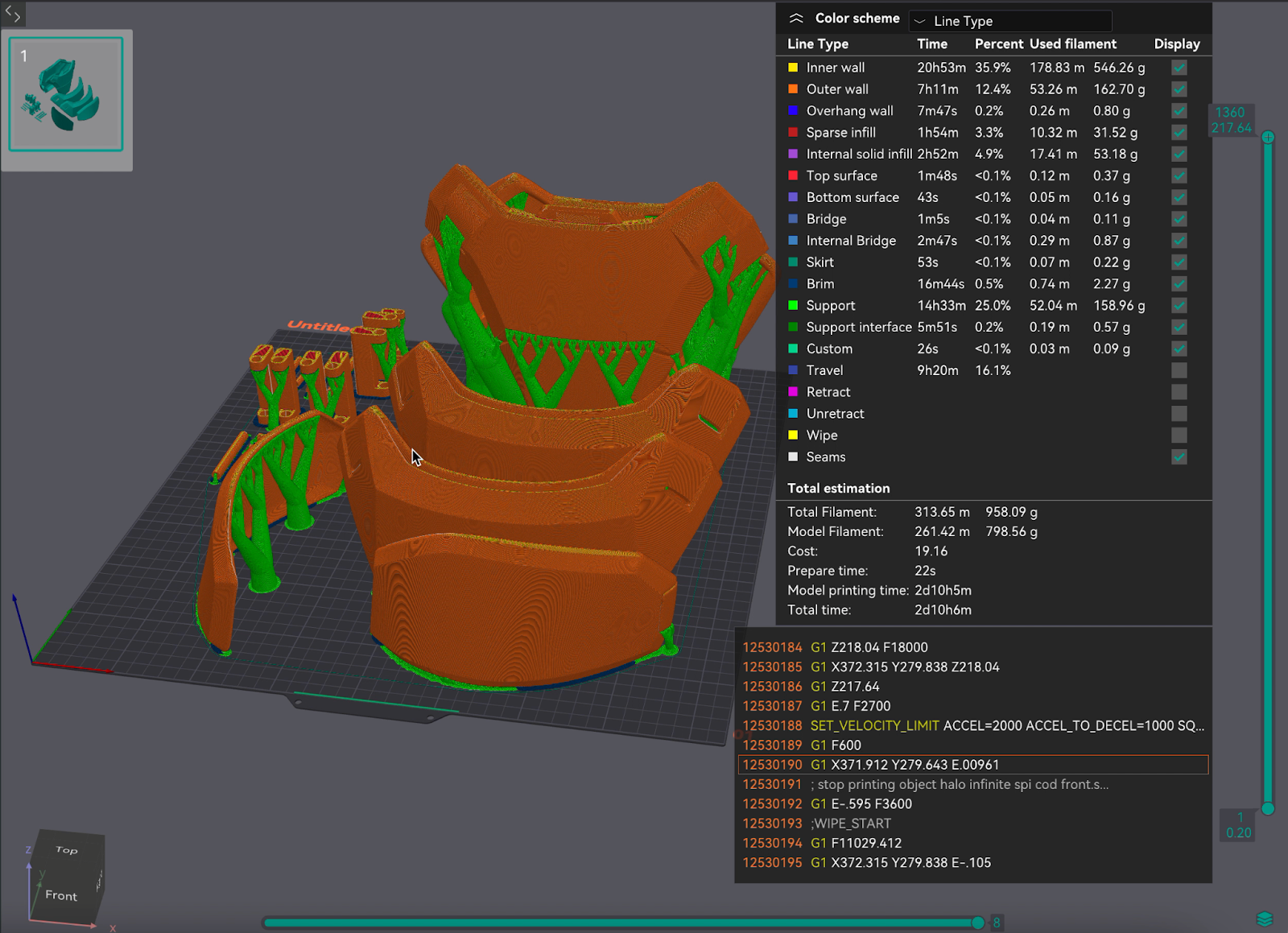Open the Line Type color scheme dropdown
Screen dimensions: 1288x933
pyautogui.click(x=1009, y=21)
